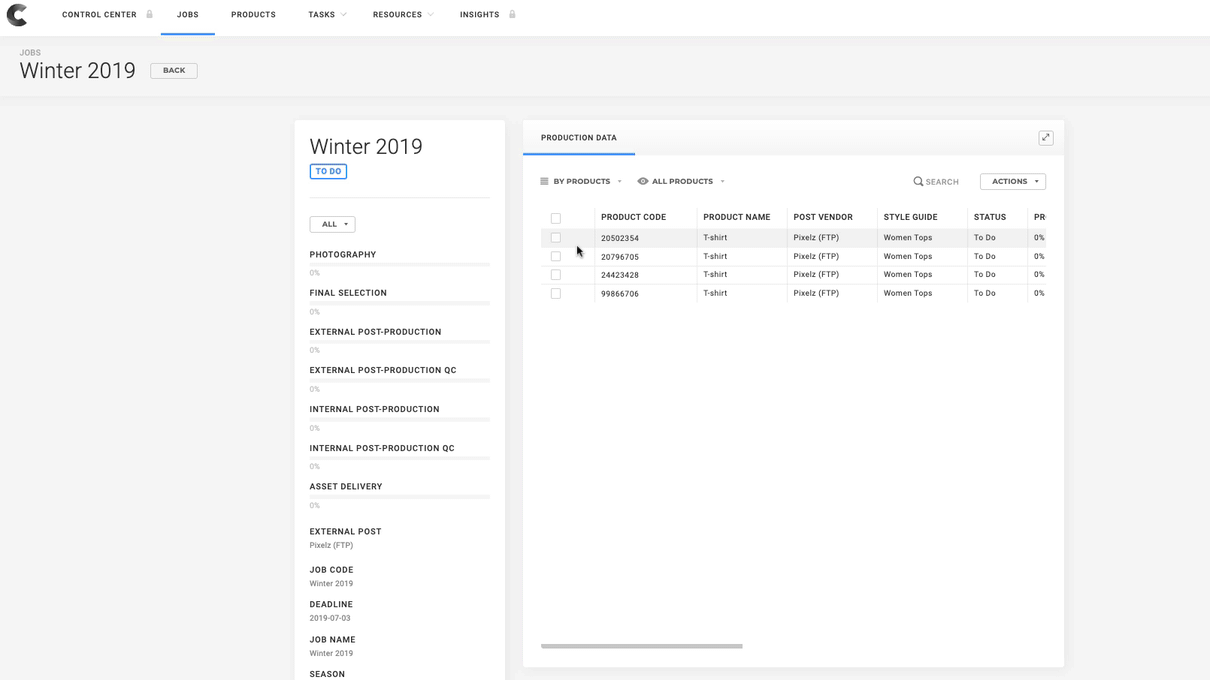
Task: Click the eye icon beside All Products
Action: pos(643,181)
